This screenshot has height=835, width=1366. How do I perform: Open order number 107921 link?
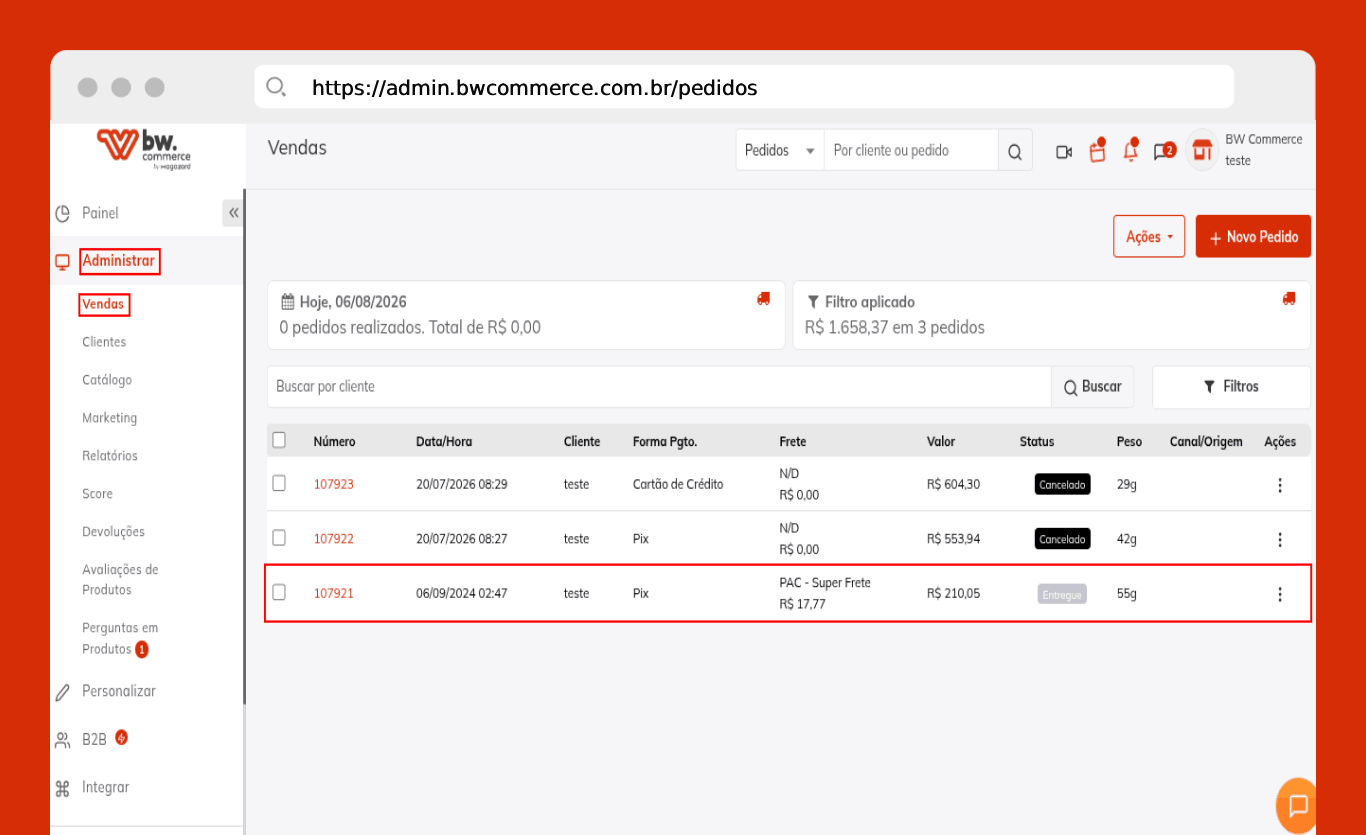(x=334, y=593)
